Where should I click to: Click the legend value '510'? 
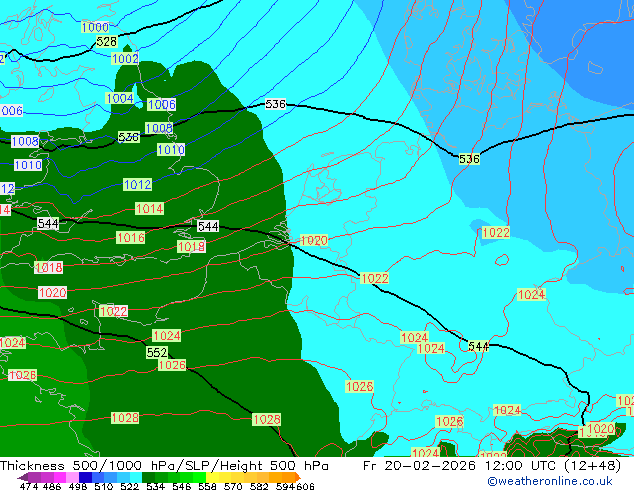tap(104, 486)
